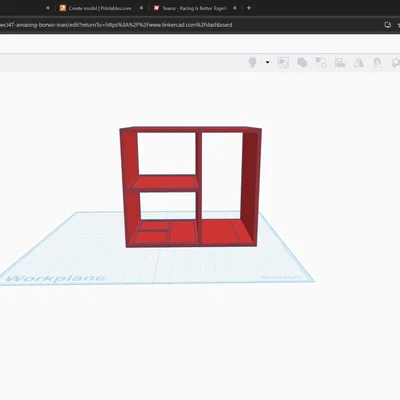Close the Create model Printables.com tab
400x400 pixels.
141,8
